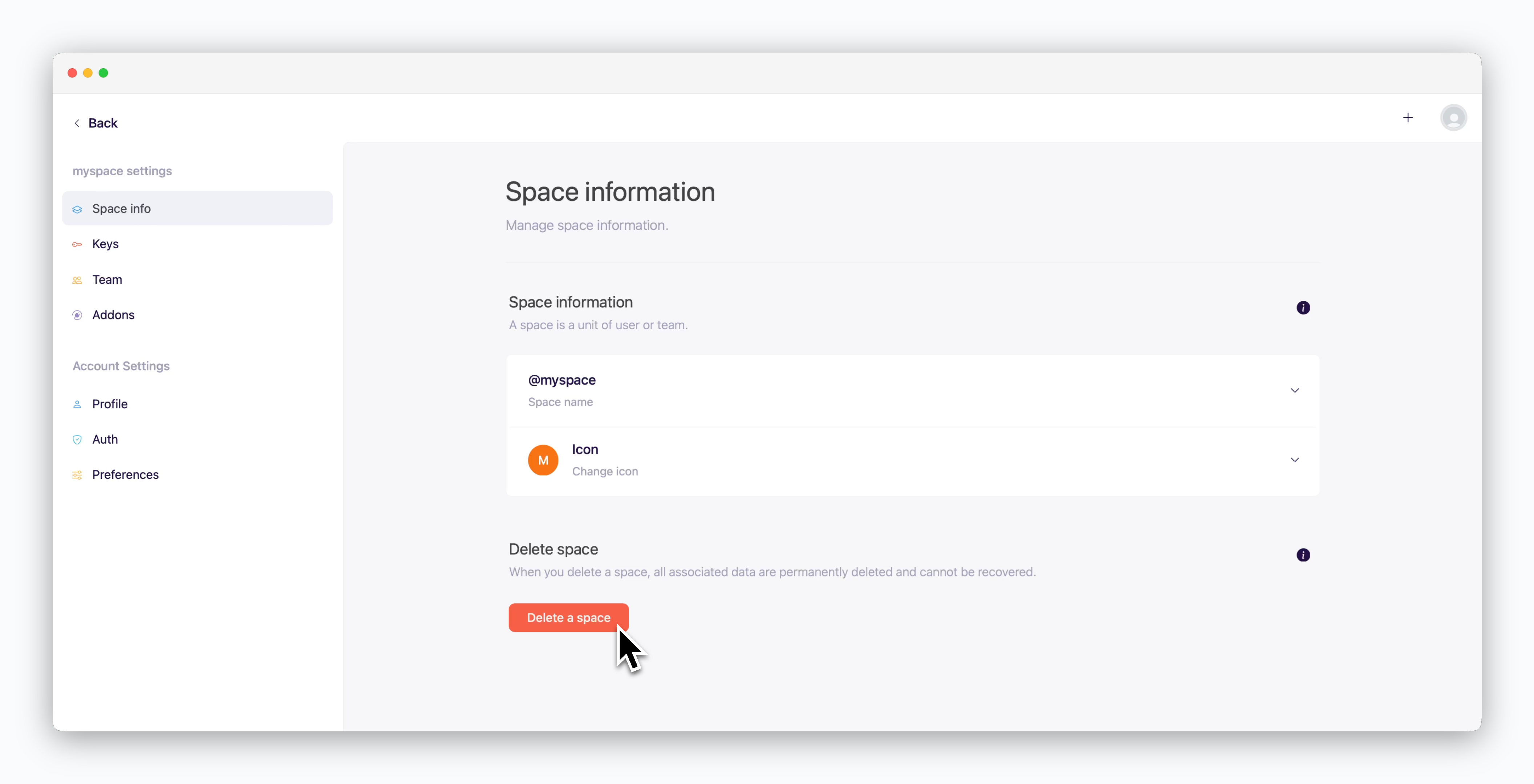This screenshot has width=1534, height=784.
Task: Maximize the window with green button
Action: 103,73
